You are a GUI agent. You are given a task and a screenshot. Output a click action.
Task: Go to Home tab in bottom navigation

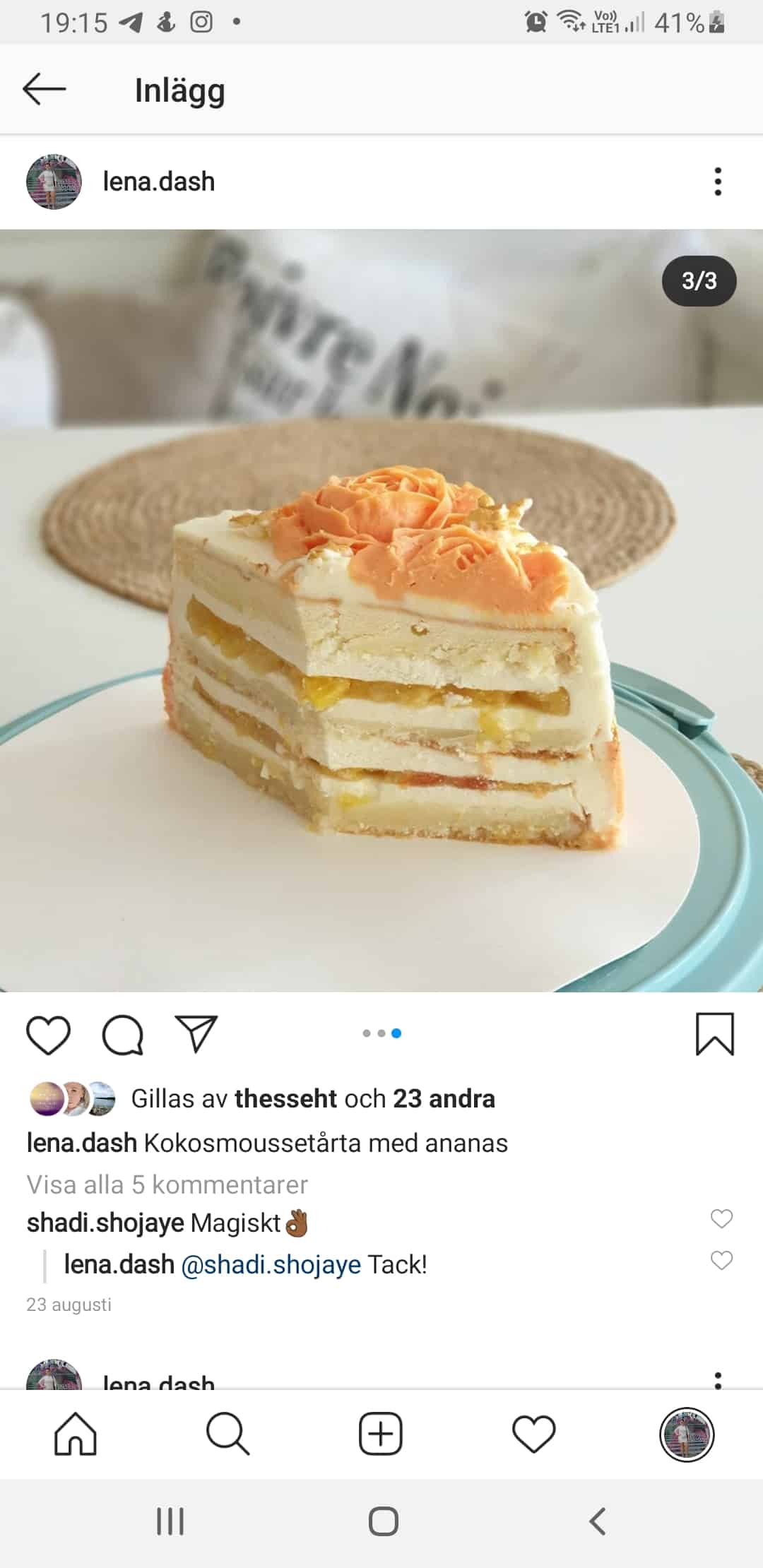(76, 1434)
